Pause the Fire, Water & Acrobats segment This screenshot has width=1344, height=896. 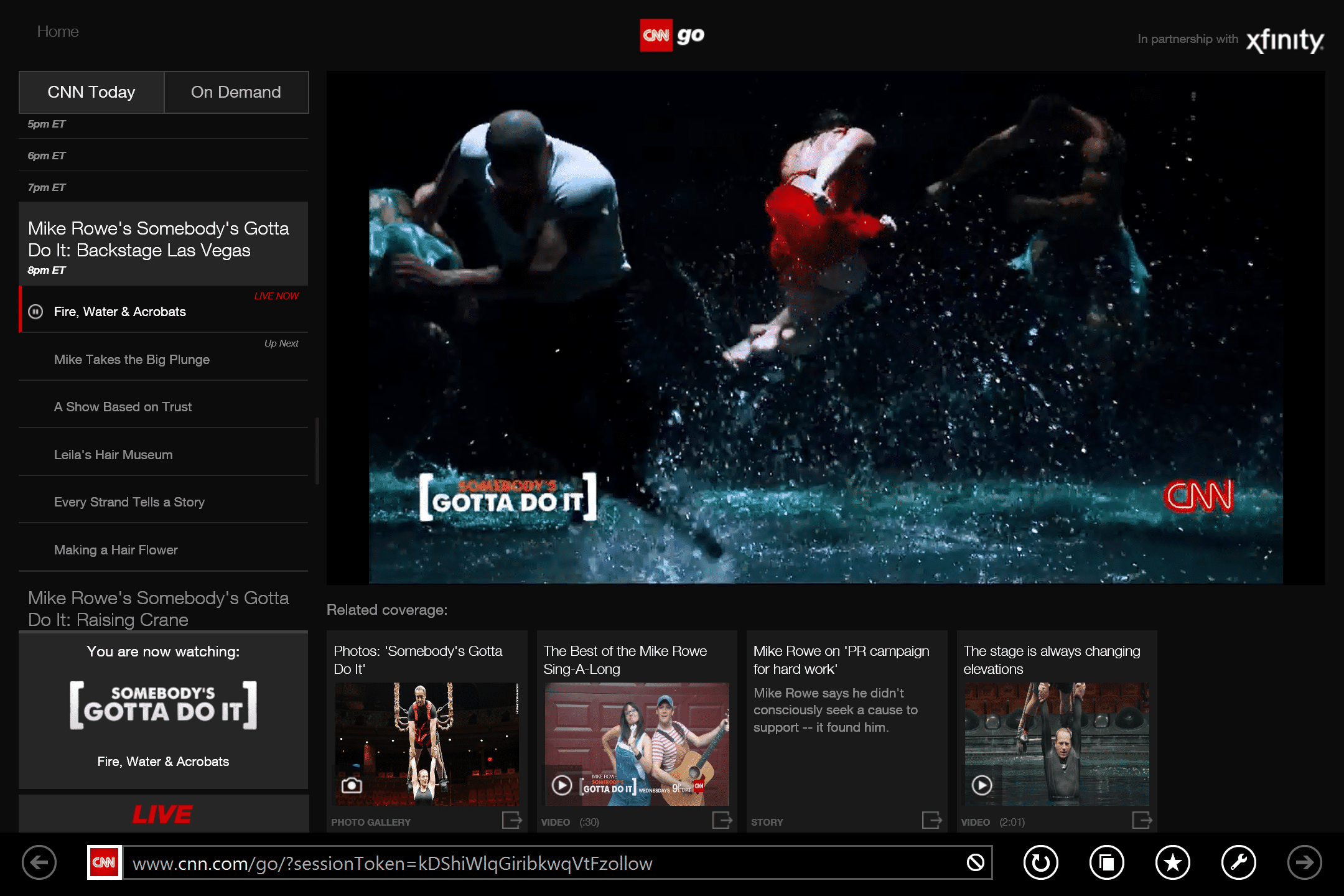36,312
